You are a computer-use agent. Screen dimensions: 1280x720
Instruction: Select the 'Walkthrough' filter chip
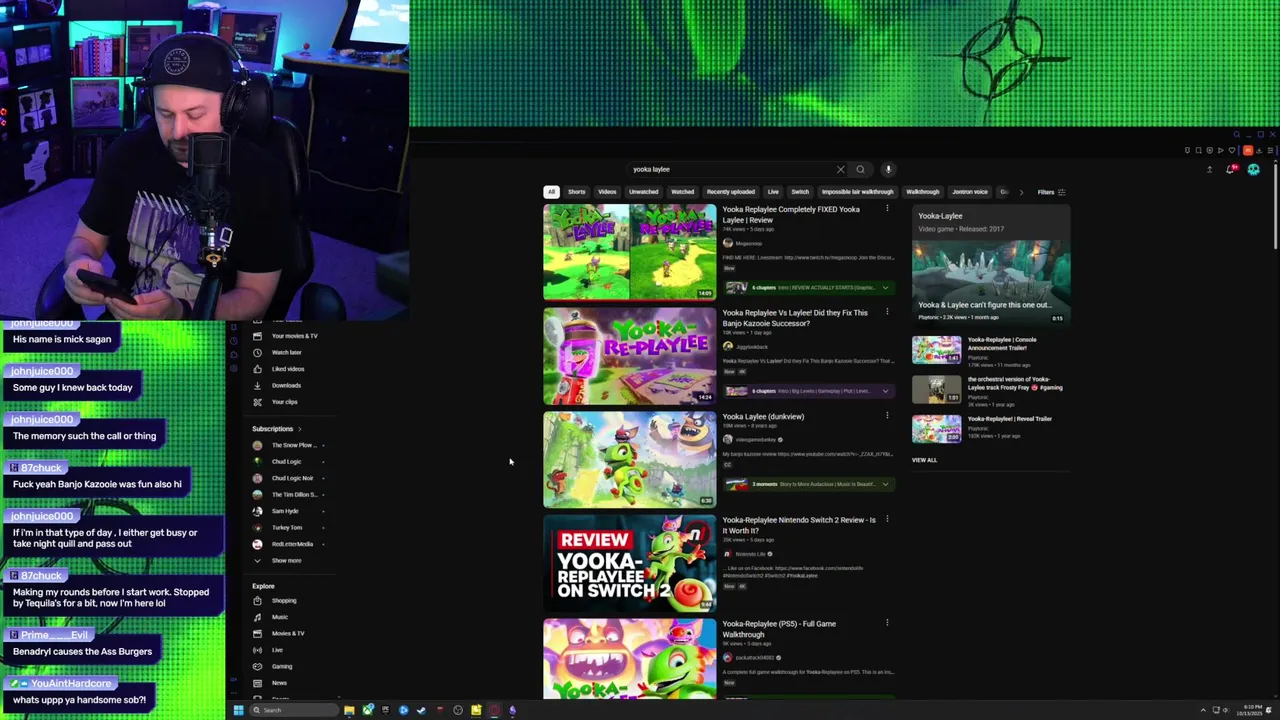(x=923, y=192)
